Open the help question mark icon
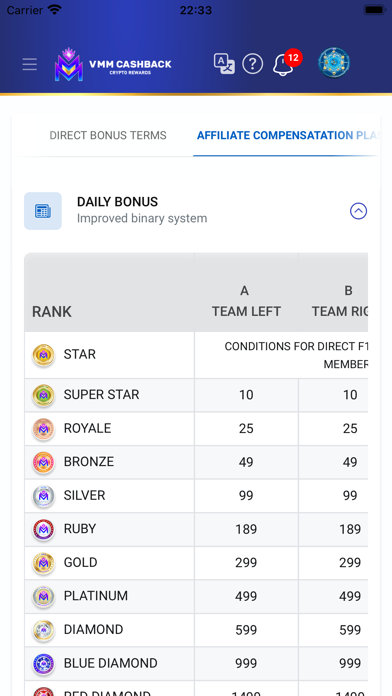The image size is (392, 696). click(x=253, y=64)
